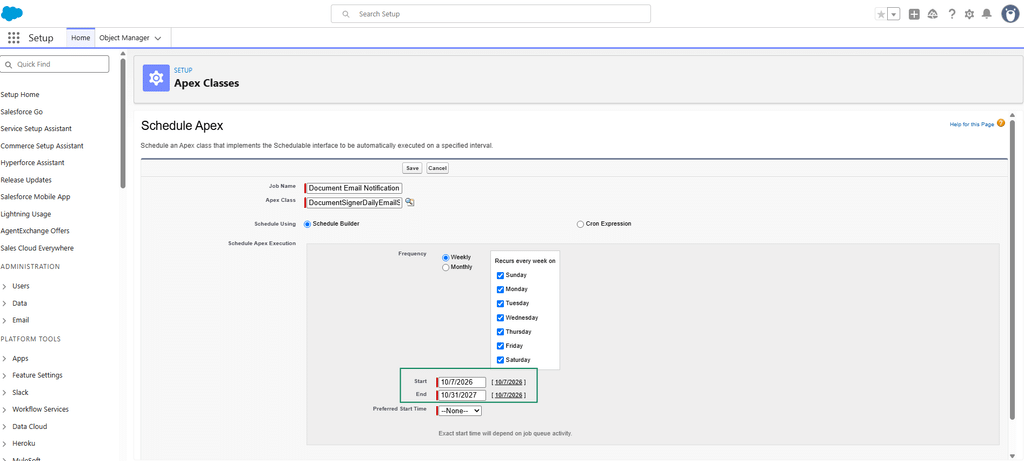
Task: Click inside the Job Name field
Action: tap(355, 188)
